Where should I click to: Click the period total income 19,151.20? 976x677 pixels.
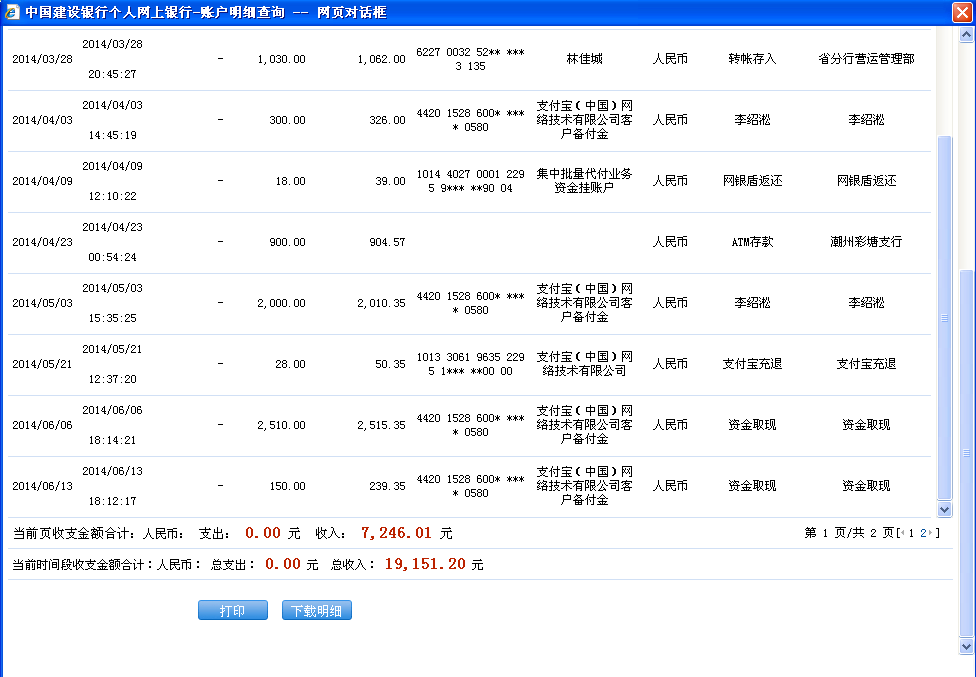point(425,564)
